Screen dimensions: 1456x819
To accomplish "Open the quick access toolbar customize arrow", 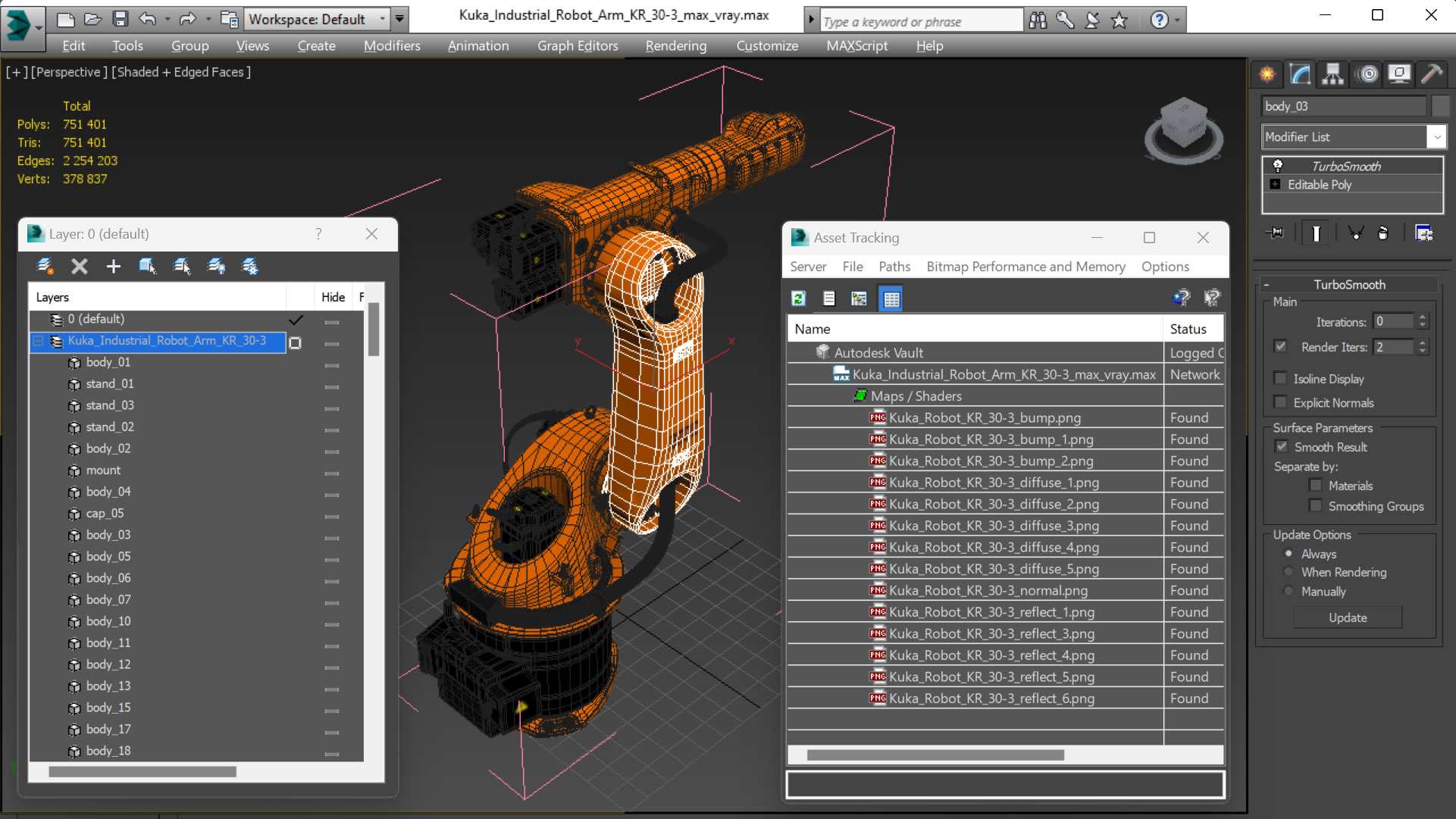I will pyautogui.click(x=399, y=19).
